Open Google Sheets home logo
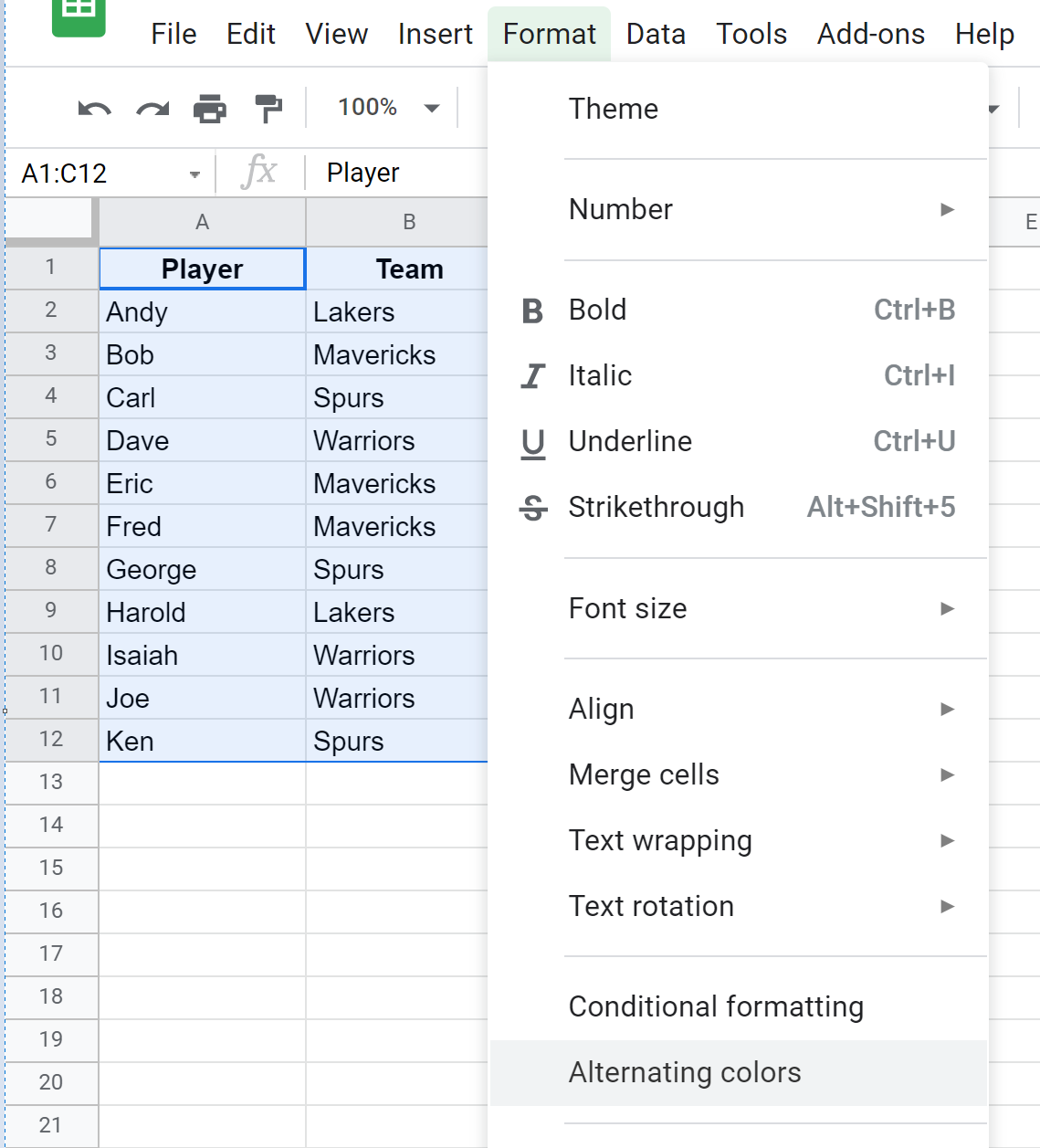 click(x=79, y=14)
